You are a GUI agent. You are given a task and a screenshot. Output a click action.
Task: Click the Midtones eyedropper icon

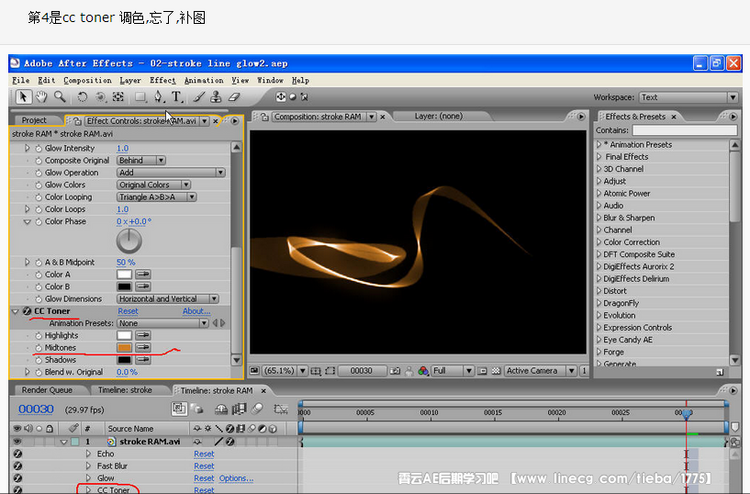point(143,348)
